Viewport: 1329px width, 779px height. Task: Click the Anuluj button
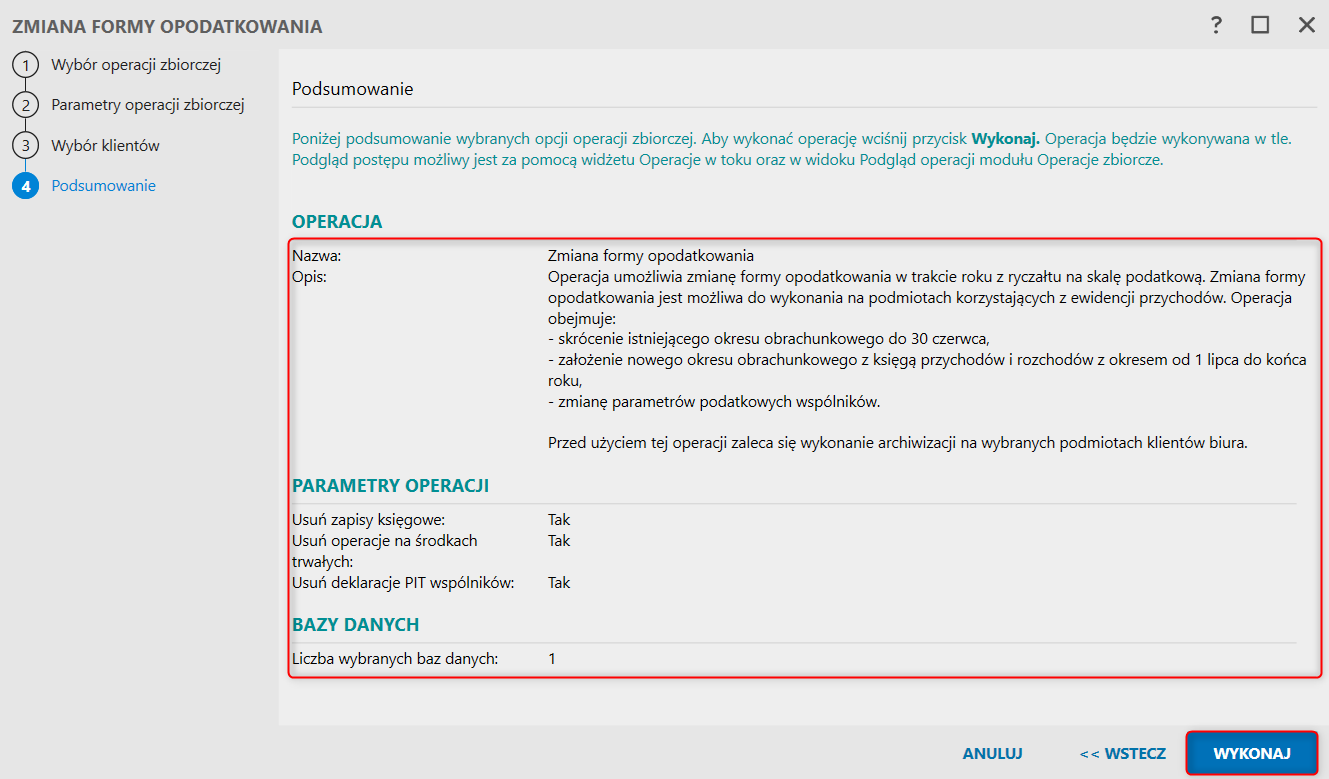(992, 753)
